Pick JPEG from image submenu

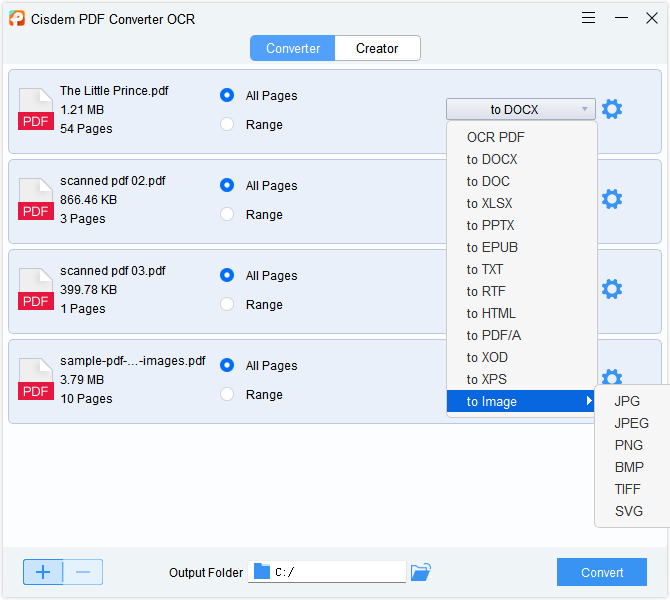(632, 423)
